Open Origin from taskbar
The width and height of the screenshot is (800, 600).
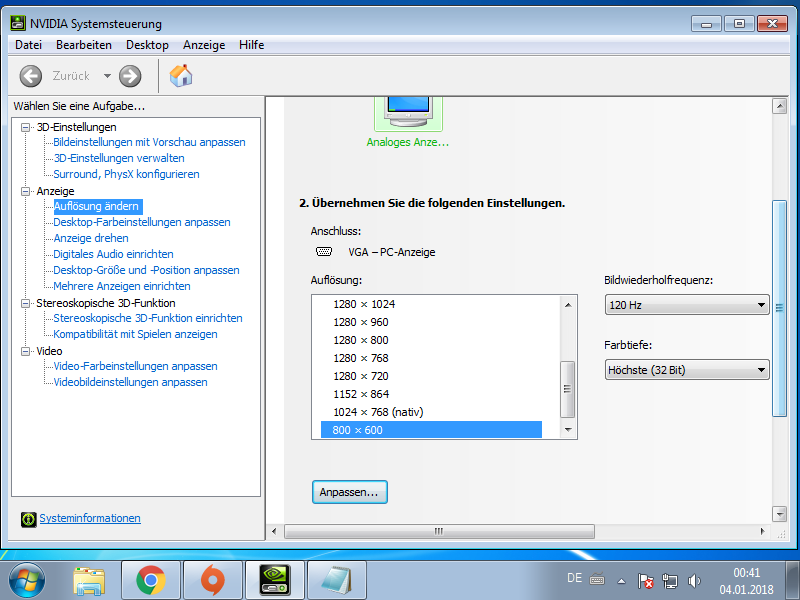[213, 581]
